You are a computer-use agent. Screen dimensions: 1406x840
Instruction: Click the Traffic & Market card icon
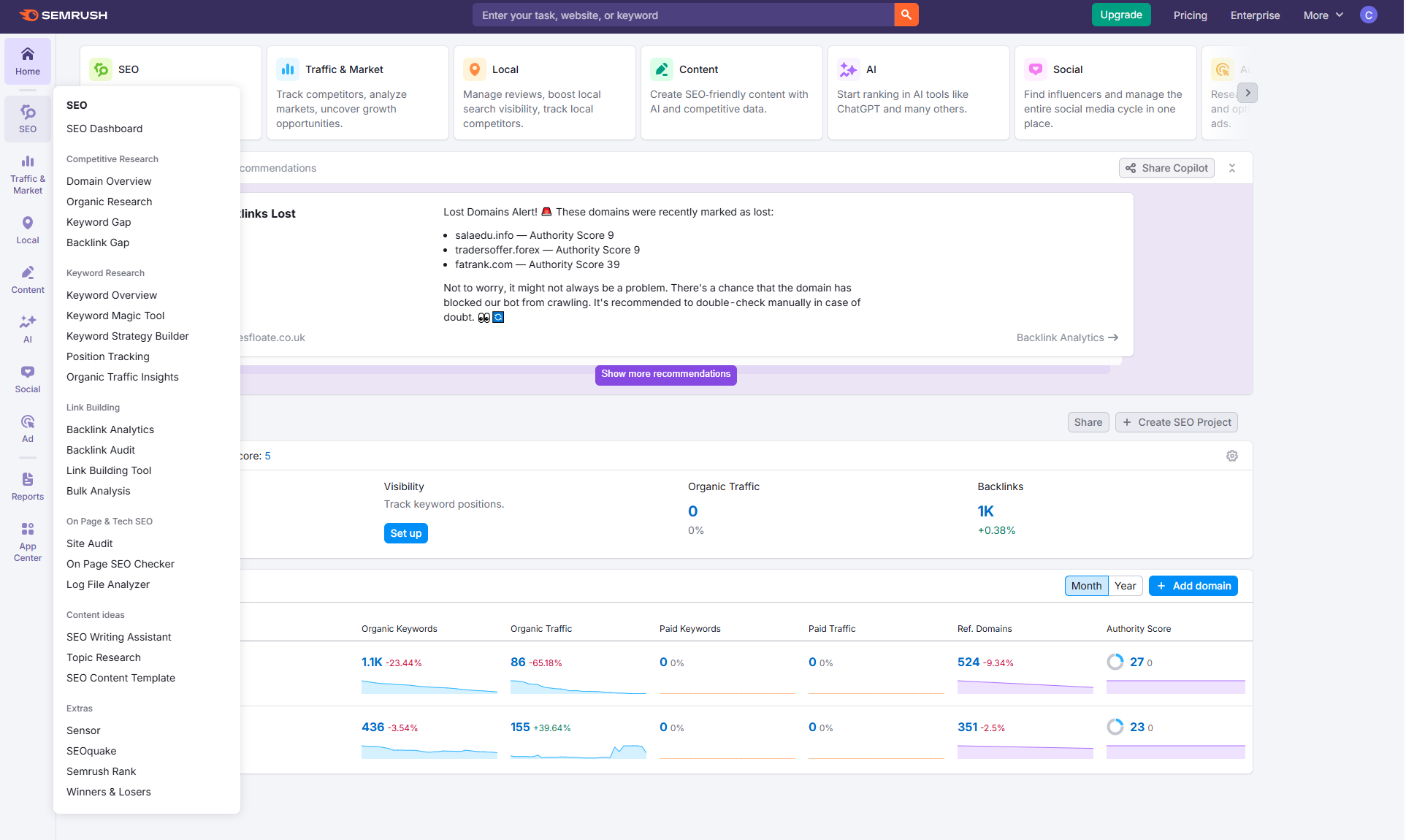point(288,69)
